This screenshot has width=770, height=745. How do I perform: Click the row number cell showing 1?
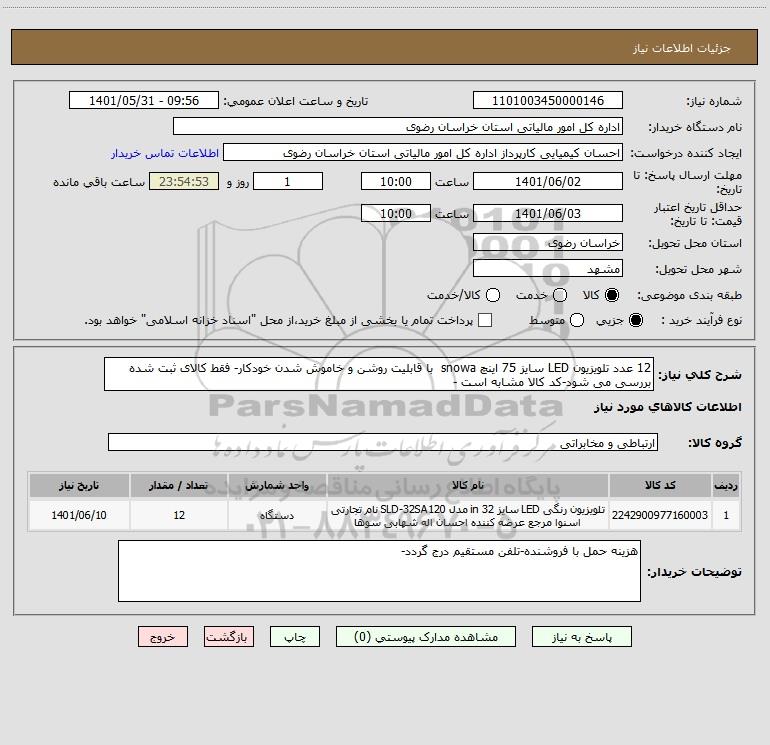click(x=726, y=515)
